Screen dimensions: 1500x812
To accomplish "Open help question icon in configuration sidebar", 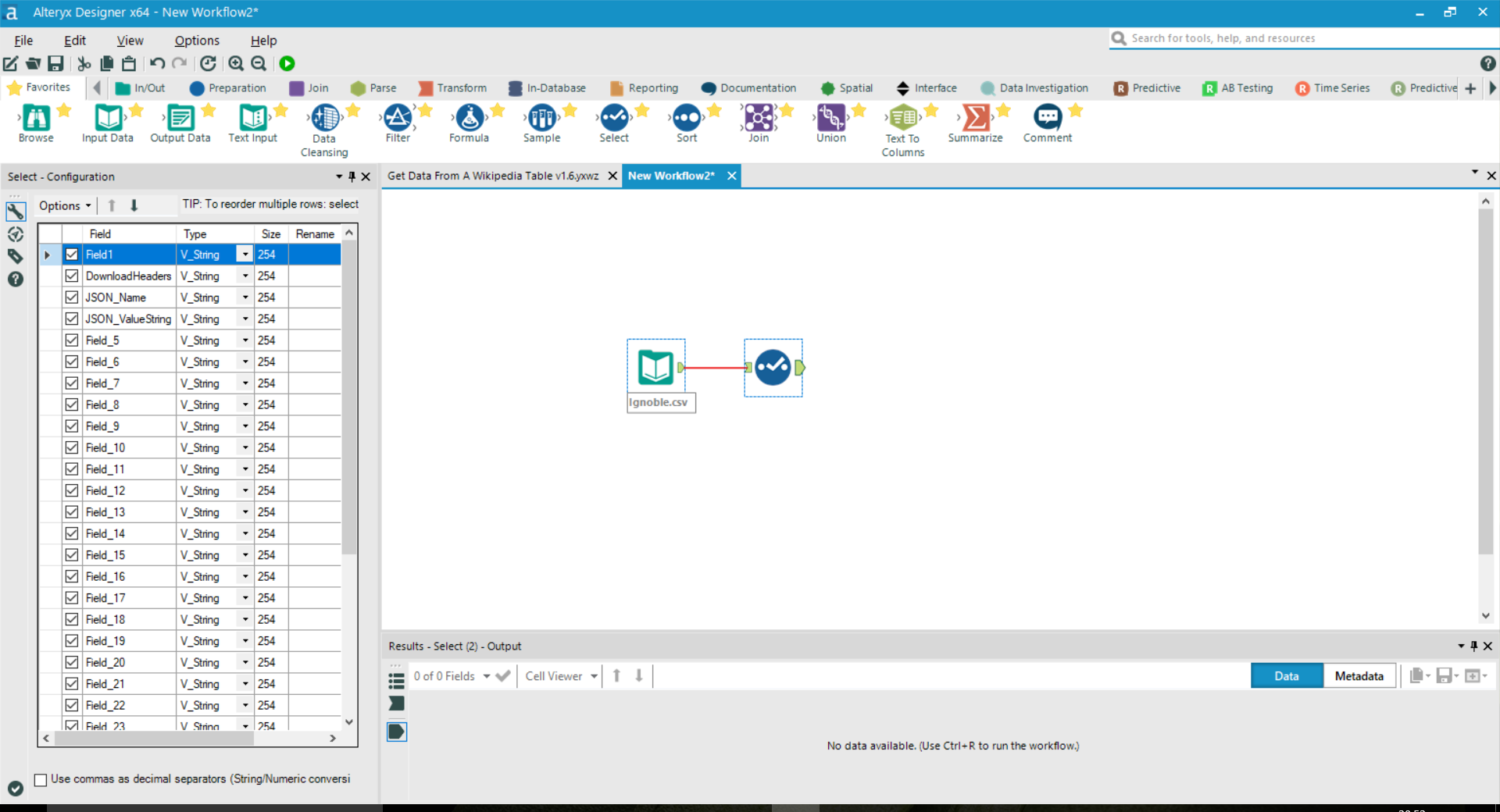I will coord(16,279).
